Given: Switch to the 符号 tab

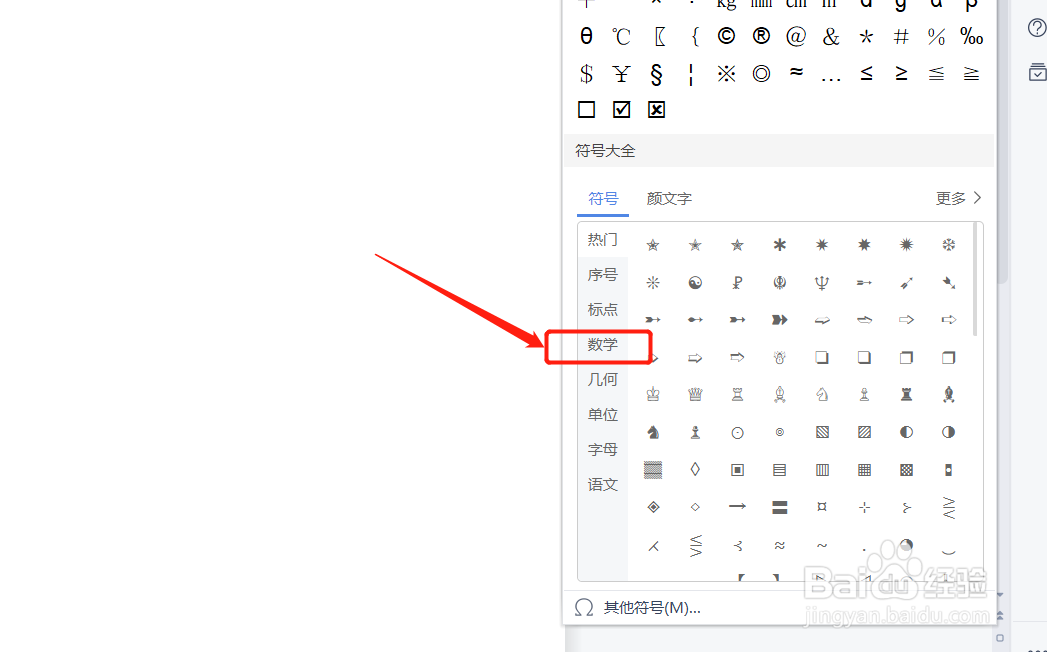Looking at the screenshot, I should [602, 199].
